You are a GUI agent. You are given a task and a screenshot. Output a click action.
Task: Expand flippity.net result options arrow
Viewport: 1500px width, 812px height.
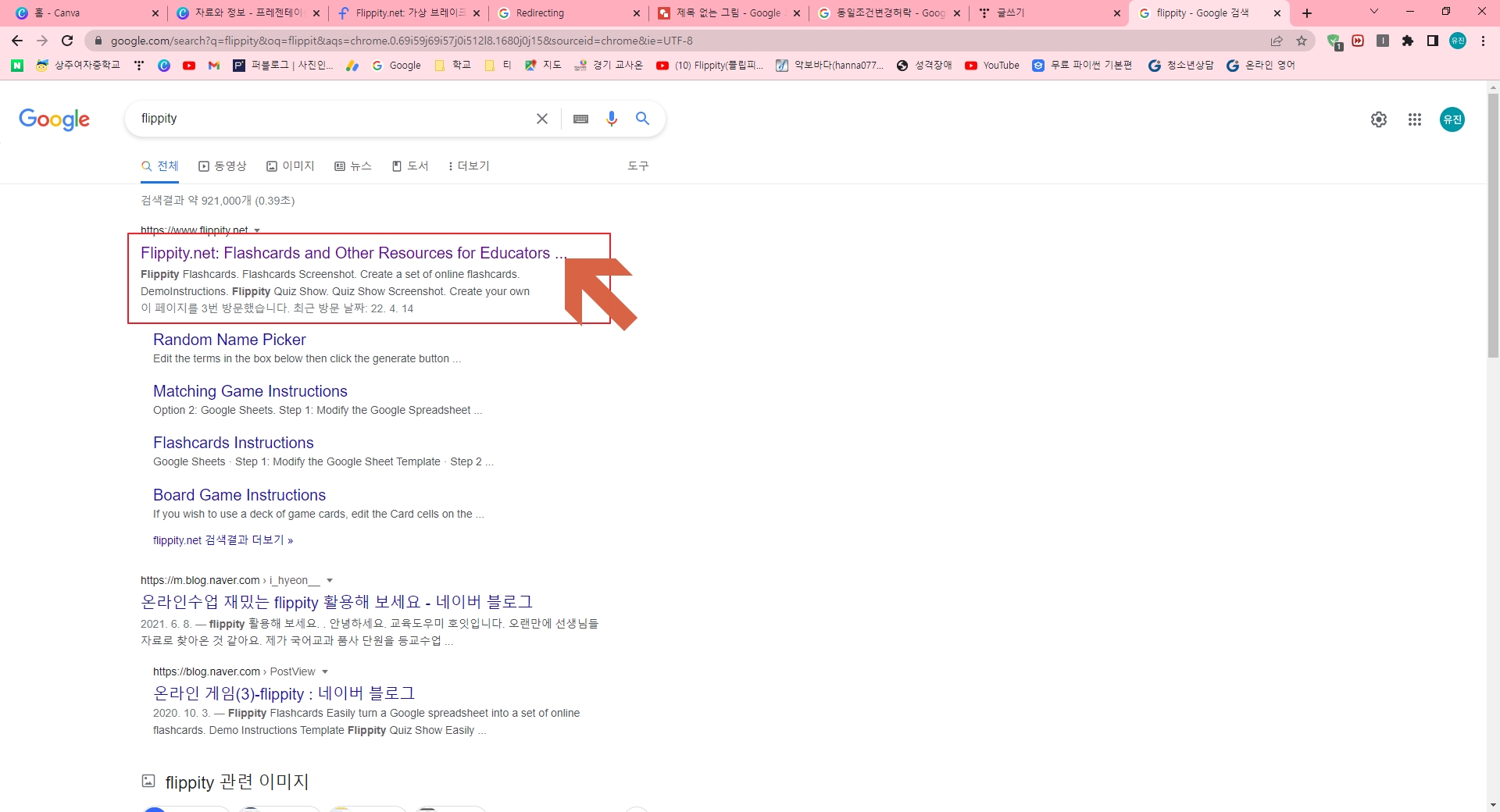pyautogui.click(x=257, y=230)
